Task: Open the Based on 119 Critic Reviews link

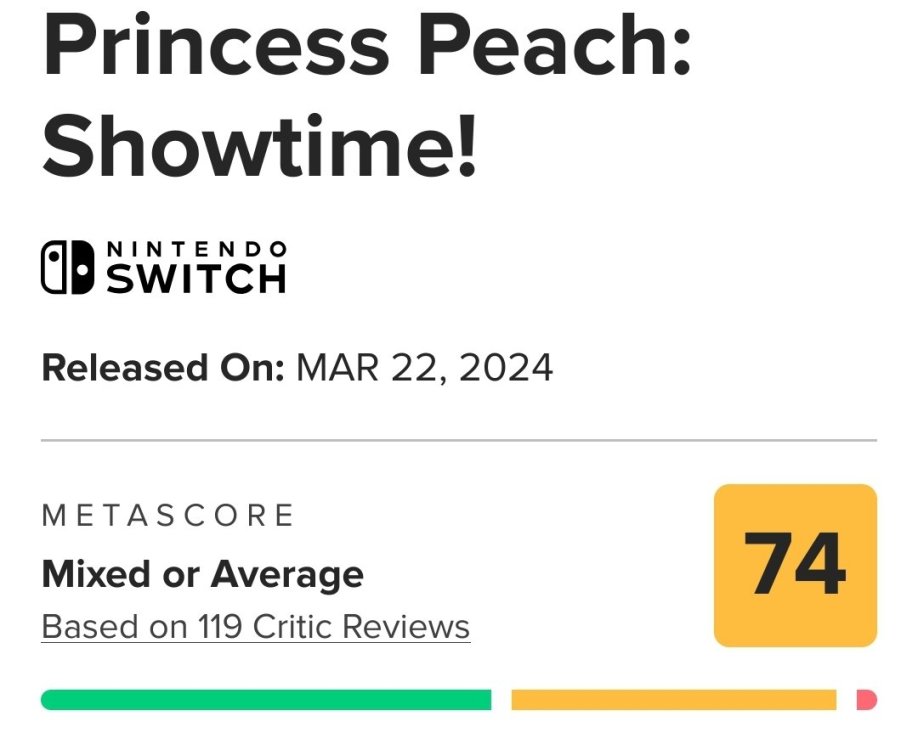Action: [256, 627]
